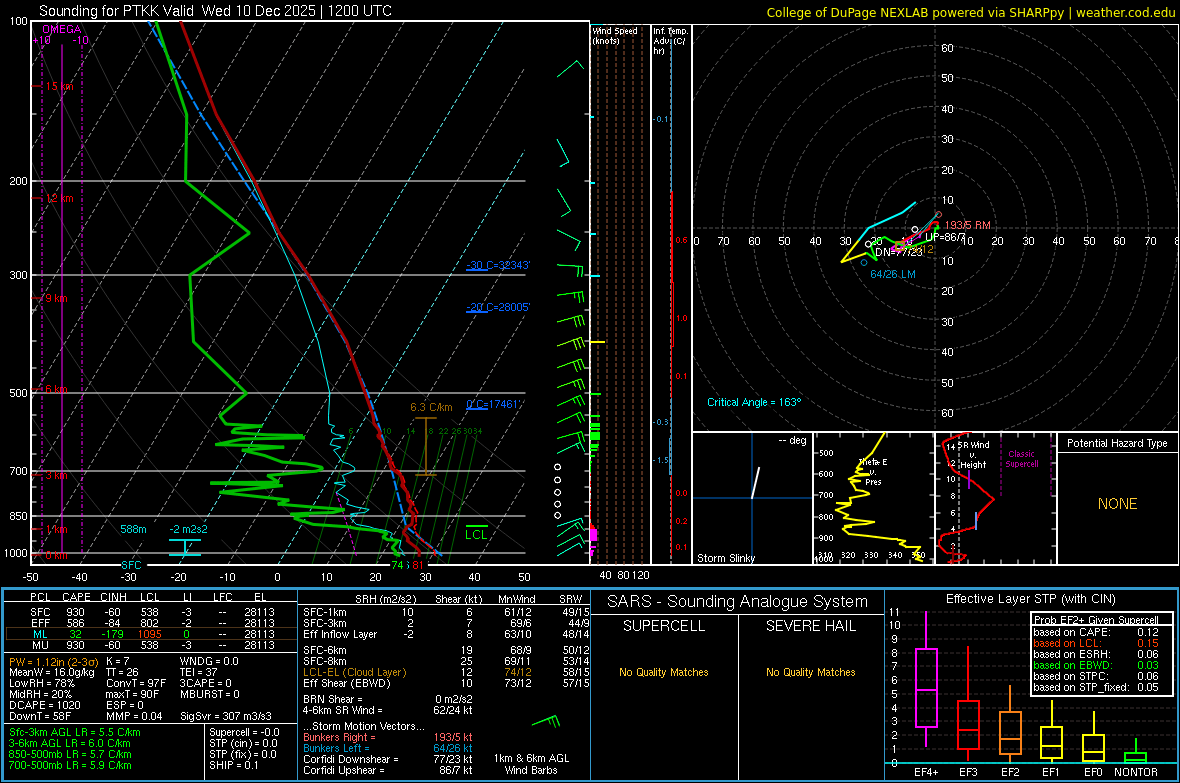Select the 'Critical Angle = 163°' text
Viewport: 1180px width, 783px height.
[754, 403]
